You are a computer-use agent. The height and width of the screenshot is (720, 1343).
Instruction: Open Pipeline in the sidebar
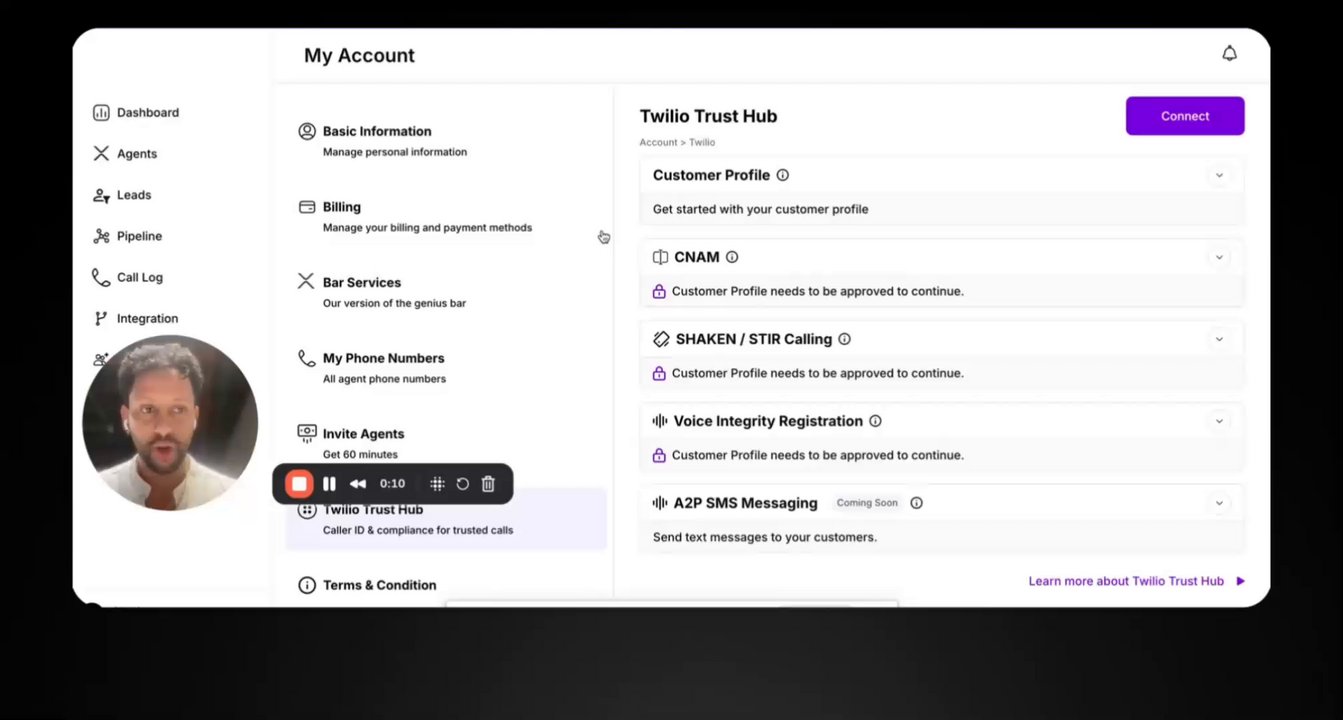pyautogui.click(x=139, y=236)
